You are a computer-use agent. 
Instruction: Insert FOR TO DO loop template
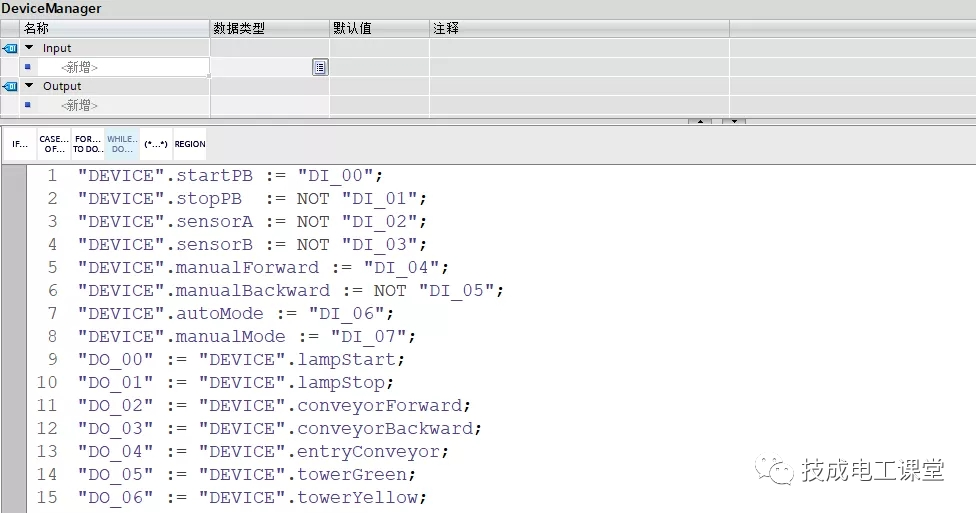pos(88,144)
